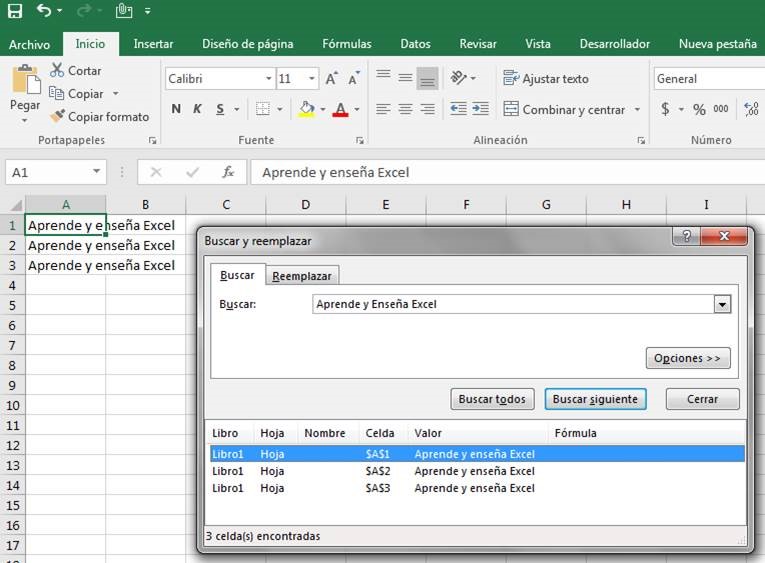Click the Copiar formato brush
765x563 pixels.
pos(57,116)
